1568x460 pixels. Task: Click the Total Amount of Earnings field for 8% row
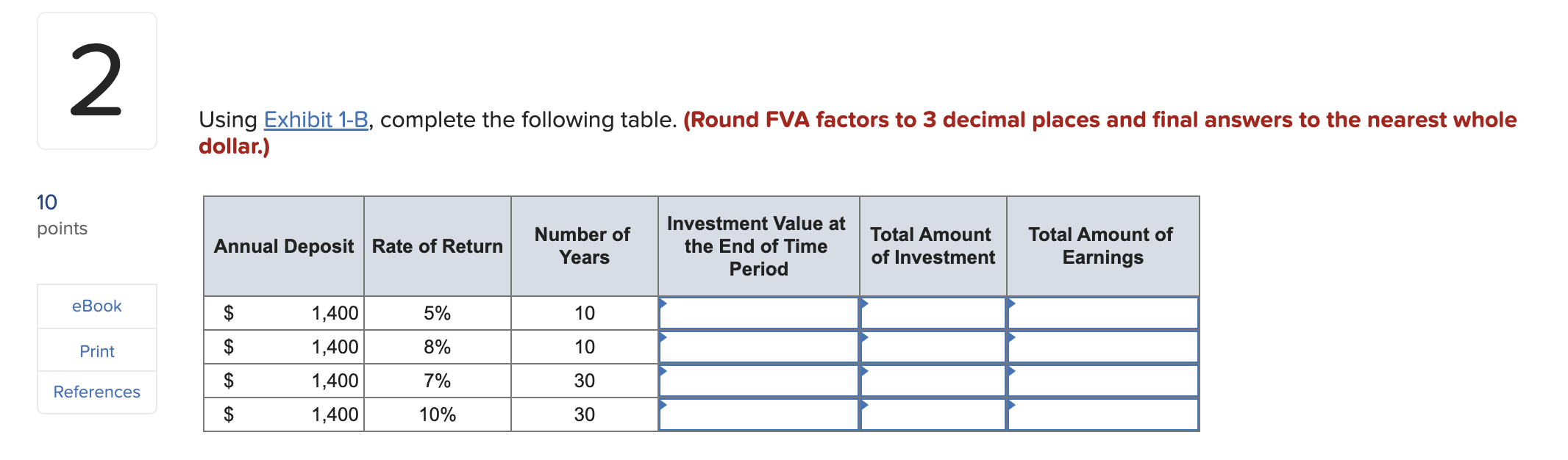[x=1102, y=346]
